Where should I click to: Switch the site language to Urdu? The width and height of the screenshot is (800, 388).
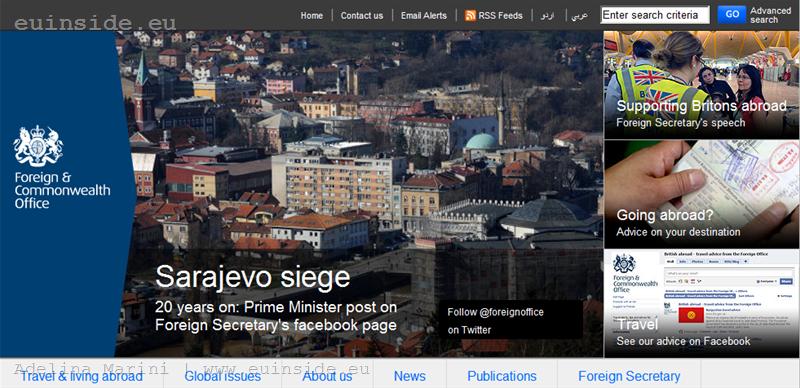(547, 15)
